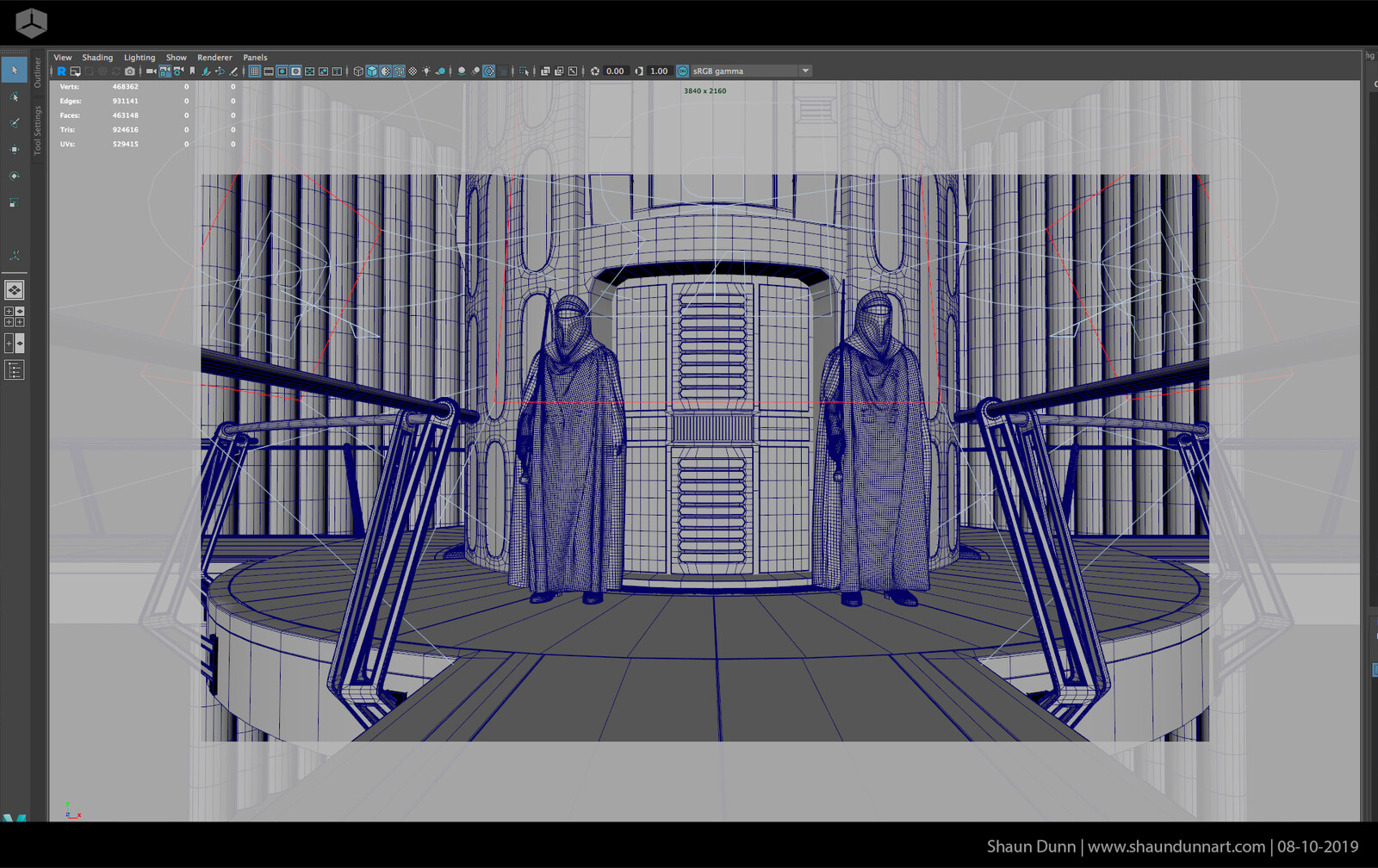Viewport: 1378px width, 868px height.
Task: Click the Isolate Select icon
Action: click(x=525, y=71)
